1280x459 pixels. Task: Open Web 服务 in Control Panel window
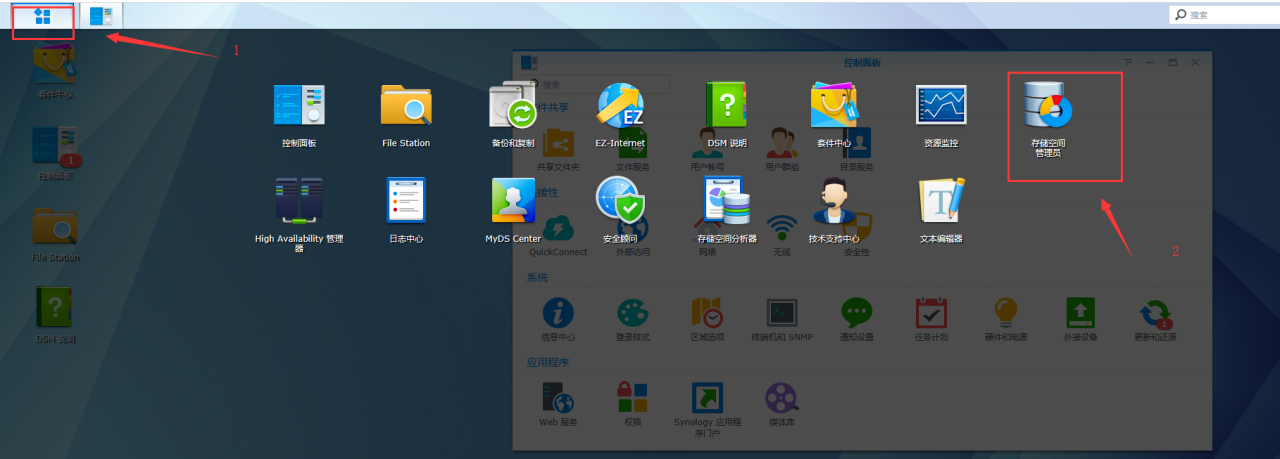[558, 405]
